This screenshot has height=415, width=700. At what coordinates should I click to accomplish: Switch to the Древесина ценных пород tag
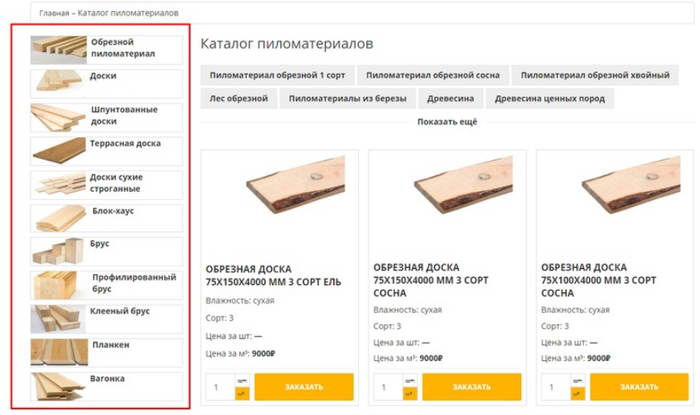(x=549, y=98)
